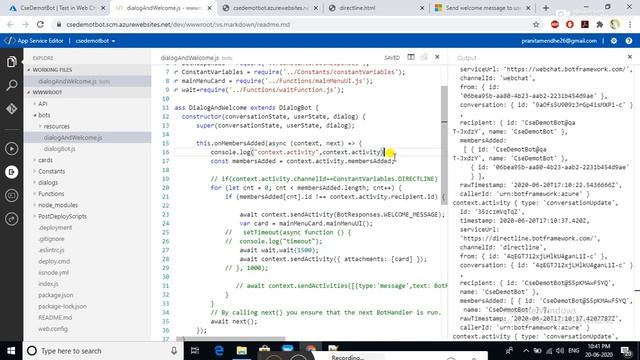Screen dimensions: 640x360
Task: Switch to CseDemotBot Test in Web Chat tab
Action: [57, 8]
